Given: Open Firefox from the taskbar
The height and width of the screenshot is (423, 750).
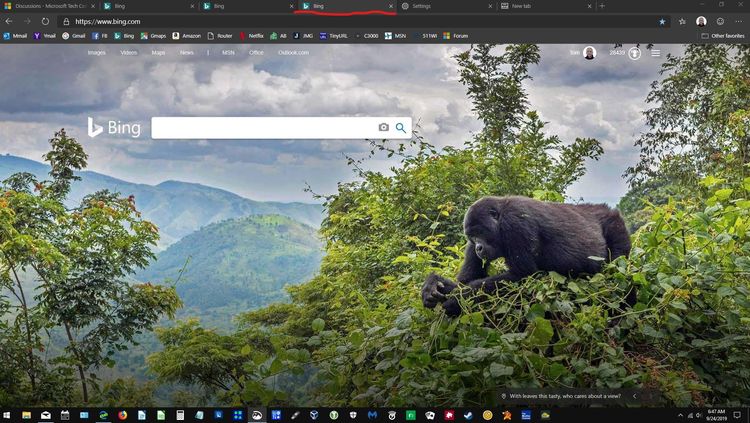Looking at the screenshot, I should click(122, 415).
